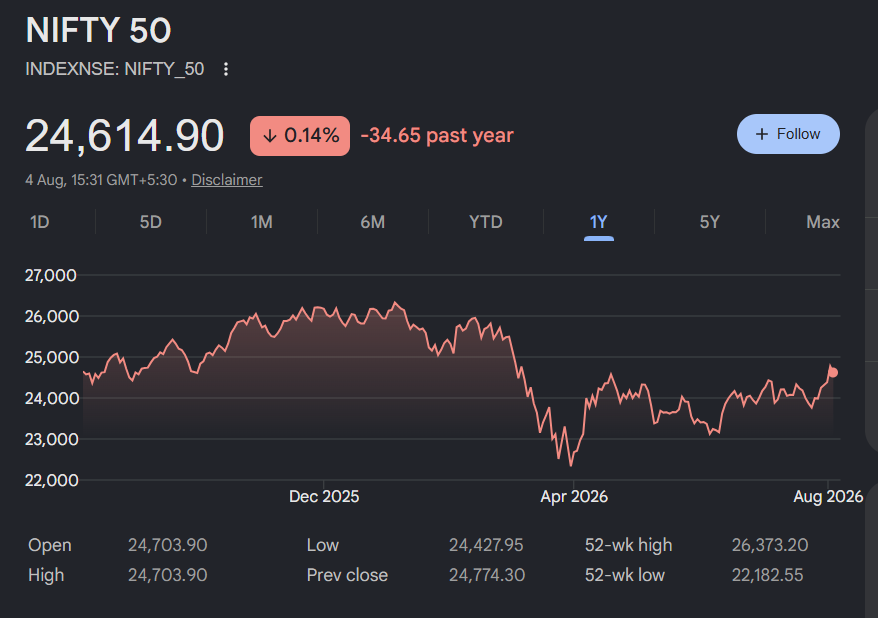Viewport: 878px width, 618px height.
Task: Click the '52-wk high' label
Action: (628, 545)
